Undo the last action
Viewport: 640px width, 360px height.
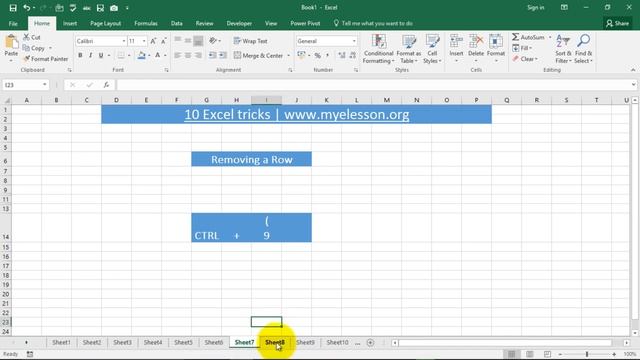27,8
